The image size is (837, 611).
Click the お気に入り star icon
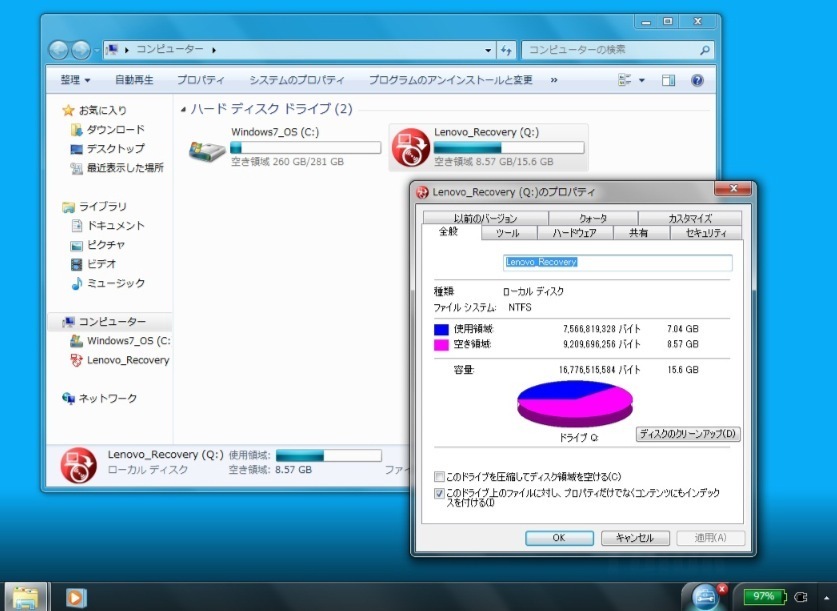coord(68,110)
